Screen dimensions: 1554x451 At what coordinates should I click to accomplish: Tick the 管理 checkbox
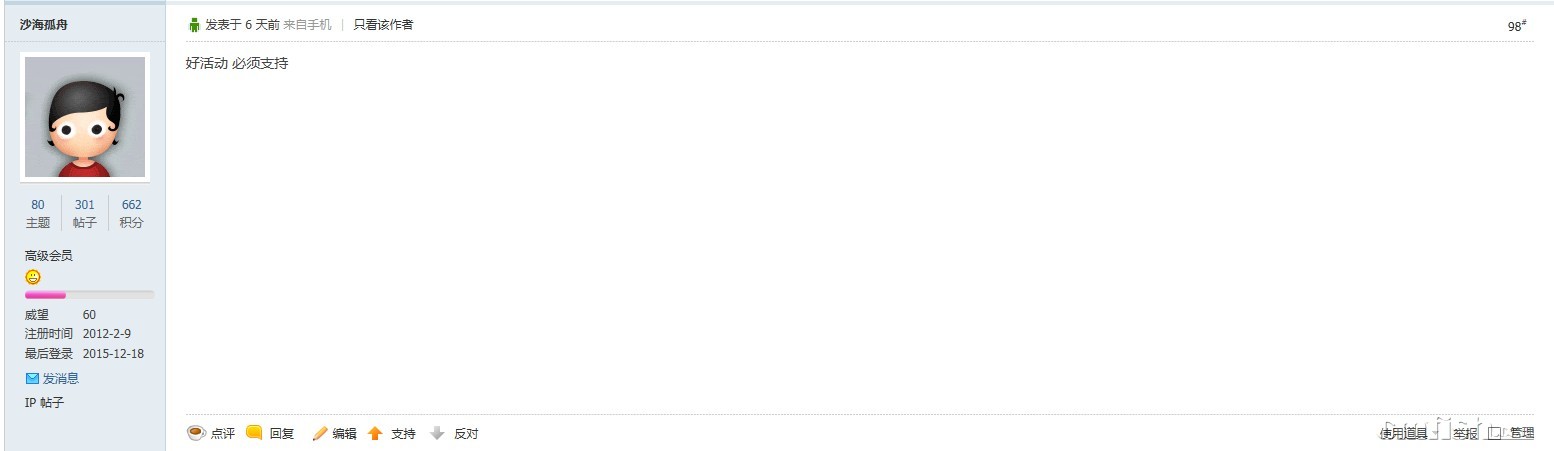click(x=1495, y=433)
